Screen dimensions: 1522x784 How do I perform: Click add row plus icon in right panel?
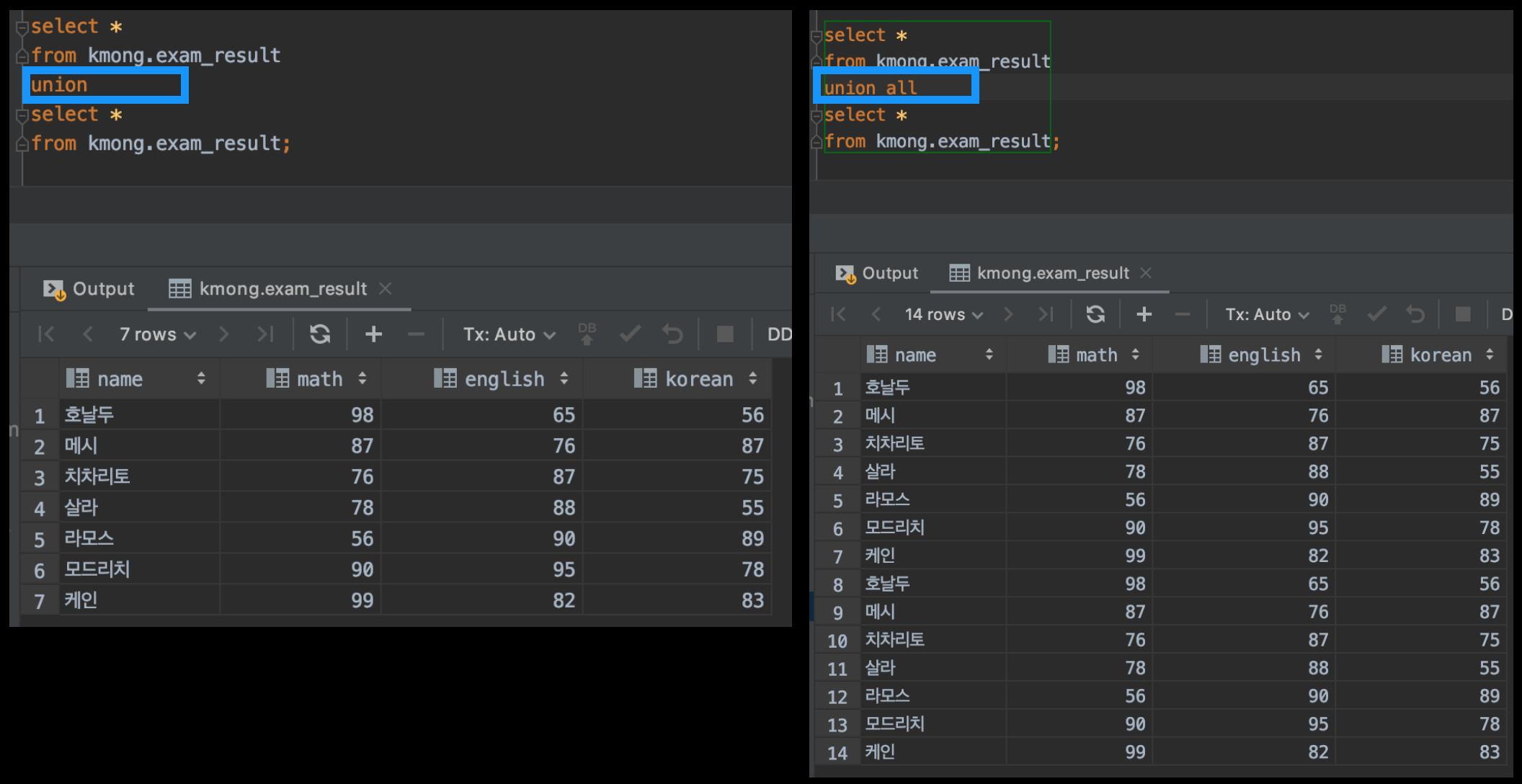1144,314
